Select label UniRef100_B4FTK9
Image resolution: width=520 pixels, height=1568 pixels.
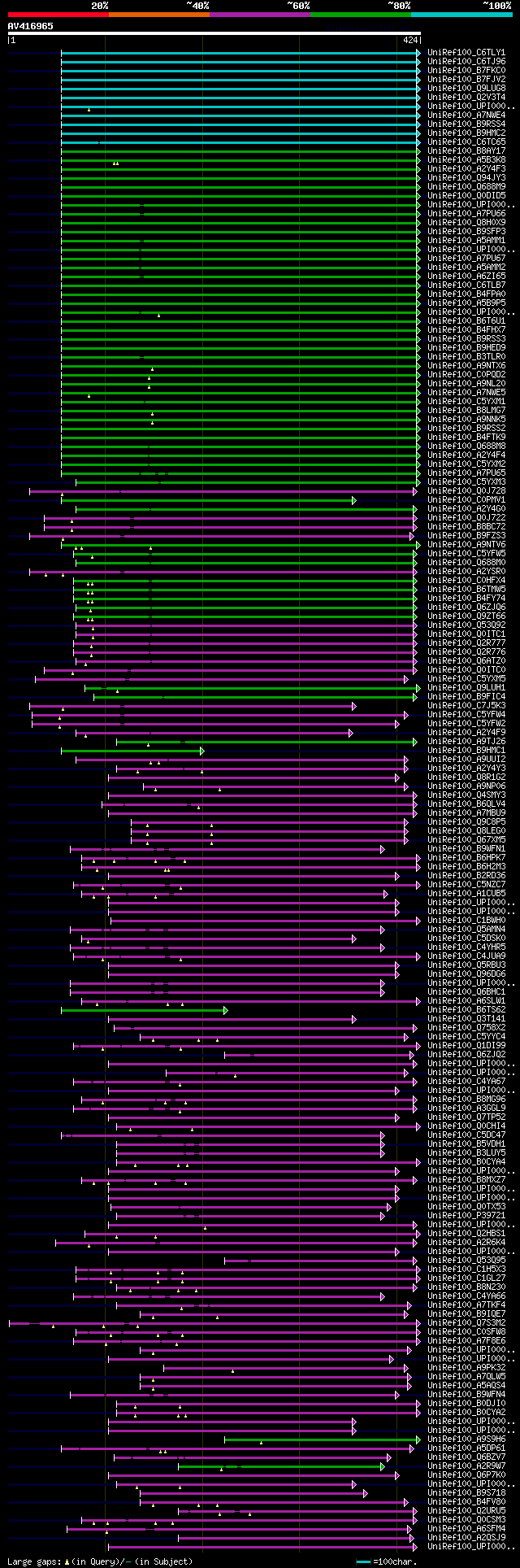click(x=466, y=437)
